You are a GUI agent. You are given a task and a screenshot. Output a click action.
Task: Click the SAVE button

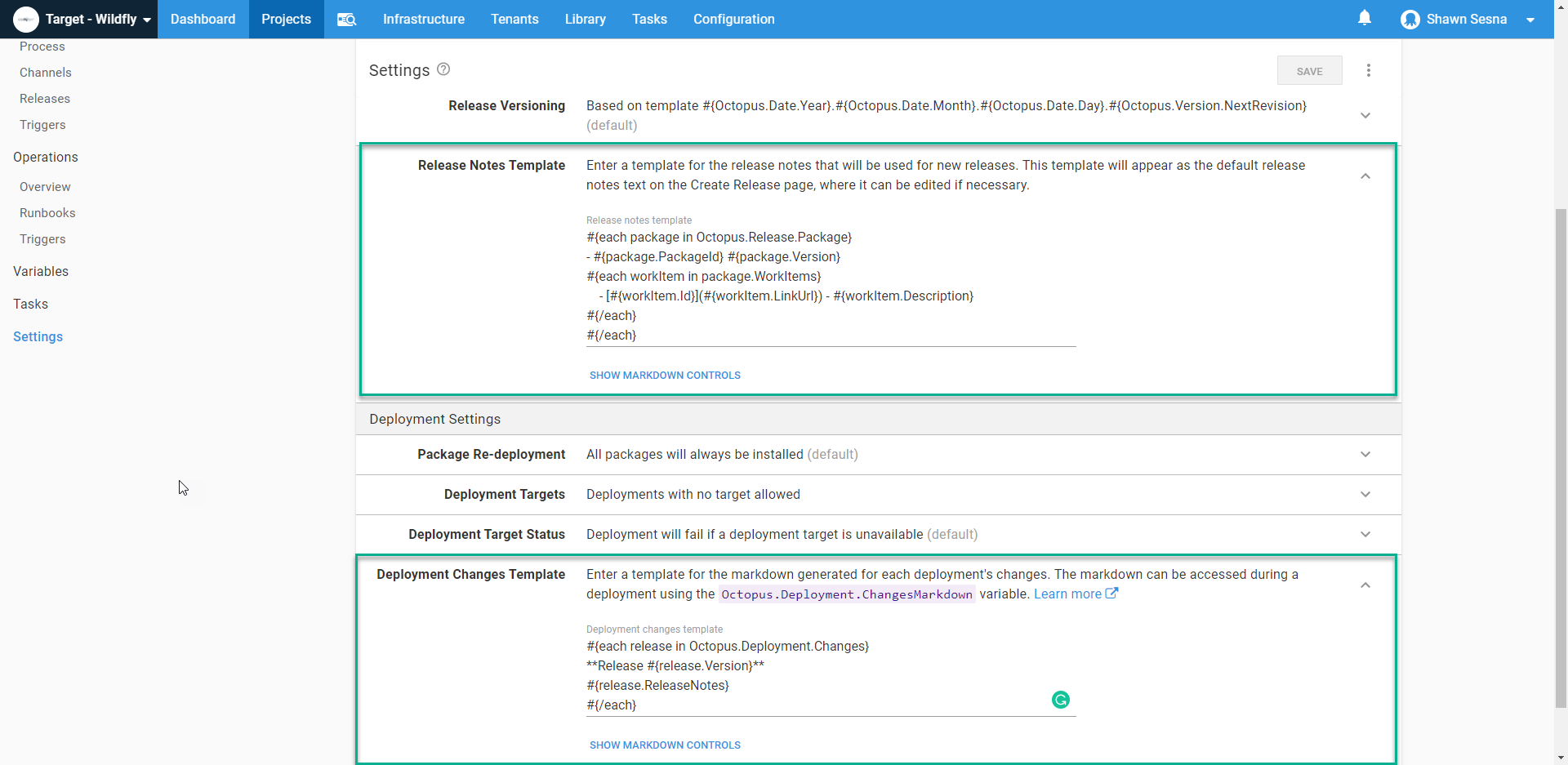click(1309, 70)
